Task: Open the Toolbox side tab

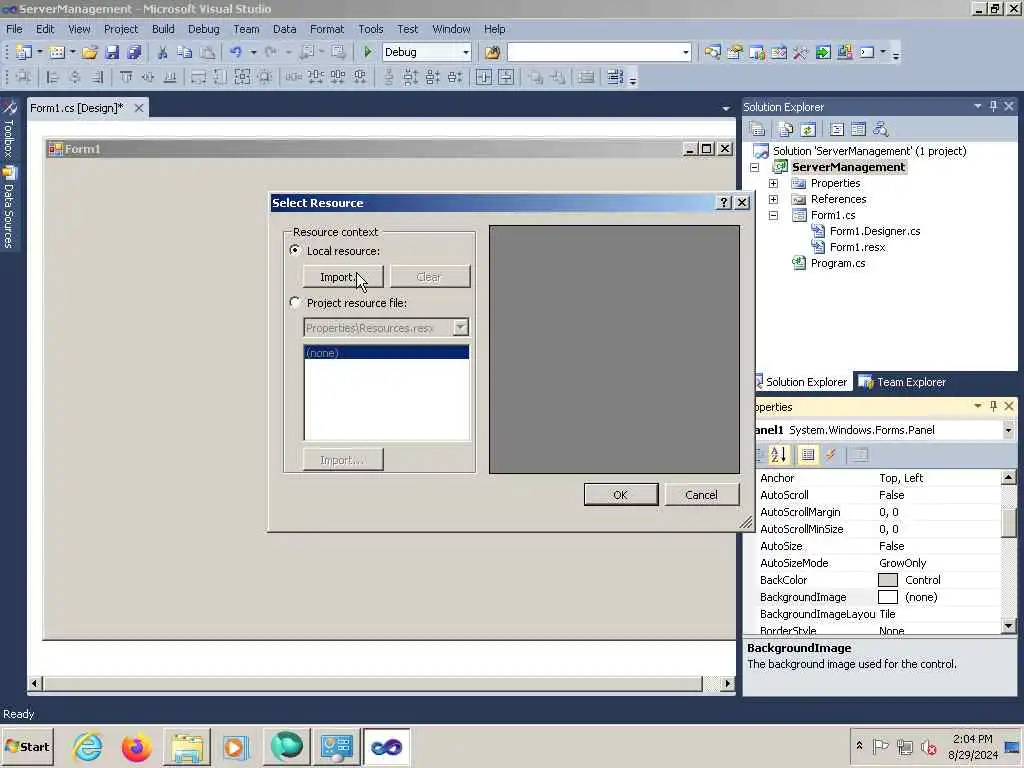Action: pos(9,129)
